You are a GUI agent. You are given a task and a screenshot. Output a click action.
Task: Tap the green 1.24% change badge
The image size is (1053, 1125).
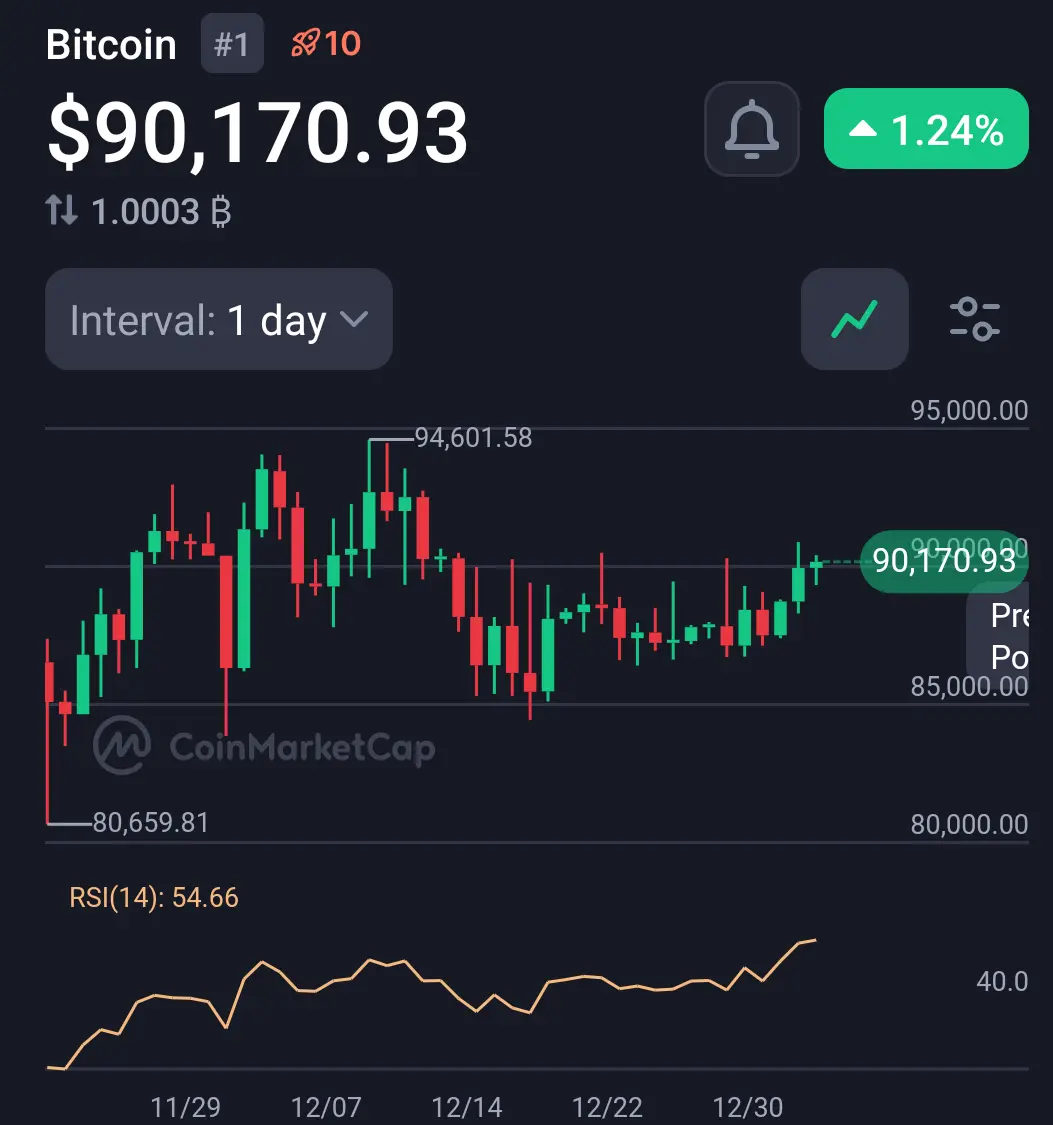tap(926, 129)
